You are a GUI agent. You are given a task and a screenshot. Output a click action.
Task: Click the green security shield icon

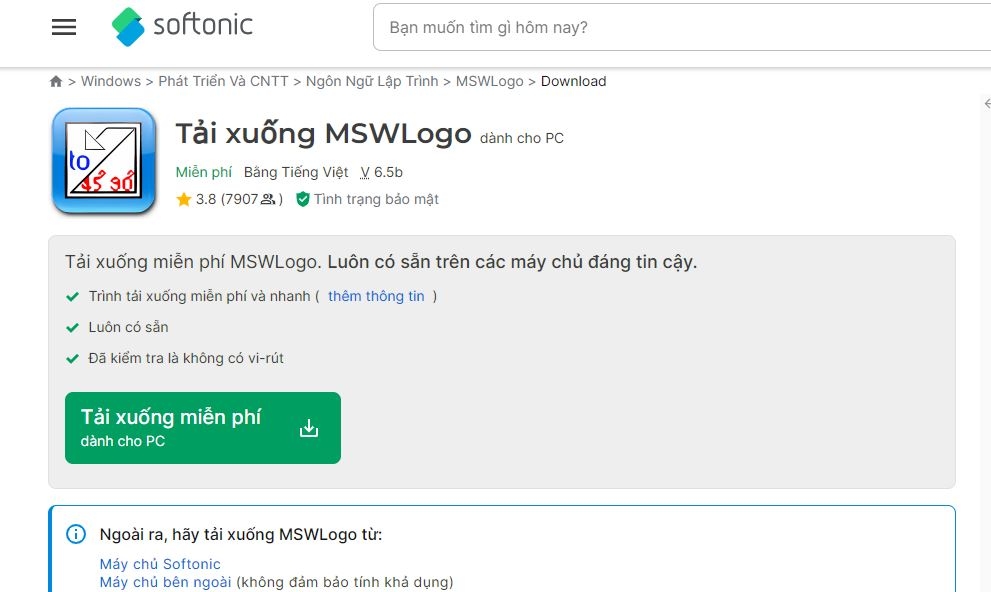[x=302, y=199]
